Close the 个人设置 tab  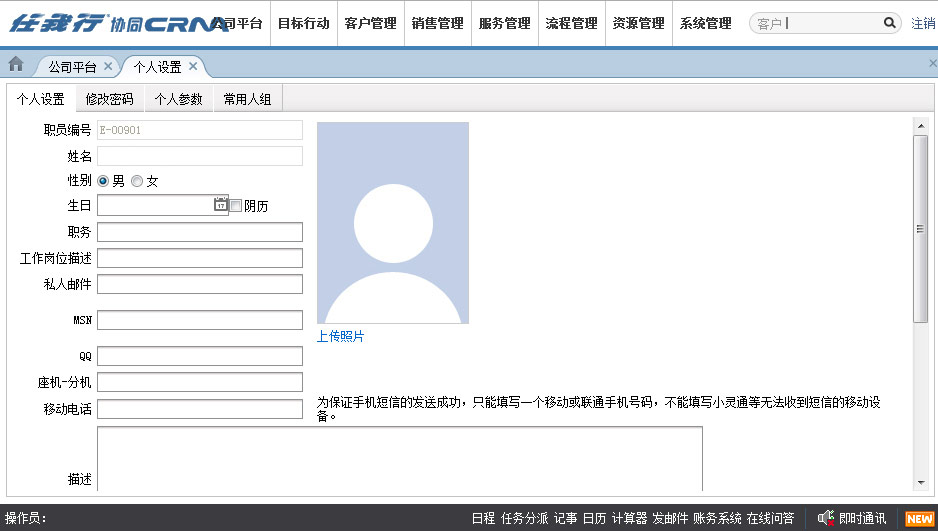tap(193, 66)
